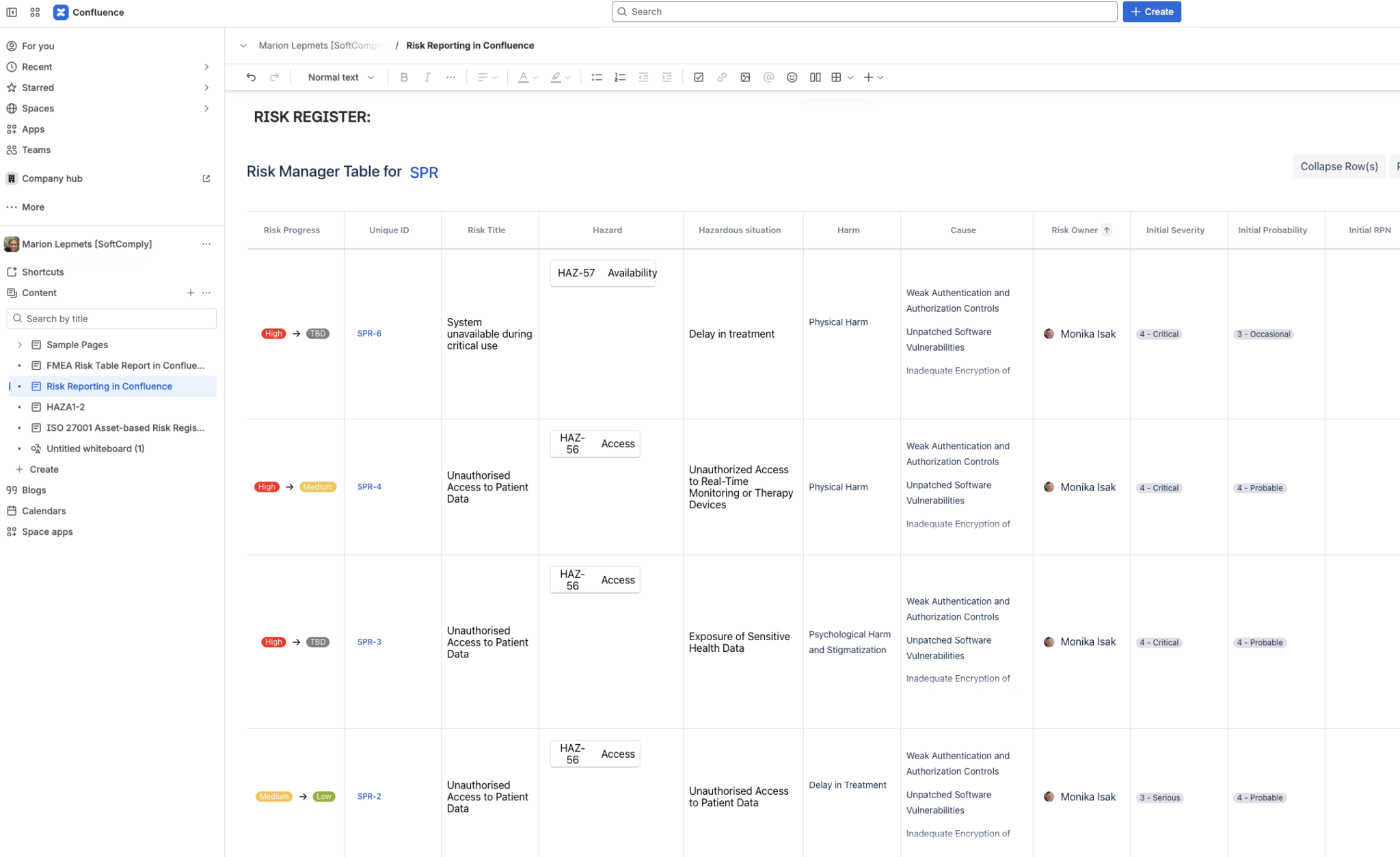
Task: Open the insert table dropdown arrow
Action: pos(850,77)
